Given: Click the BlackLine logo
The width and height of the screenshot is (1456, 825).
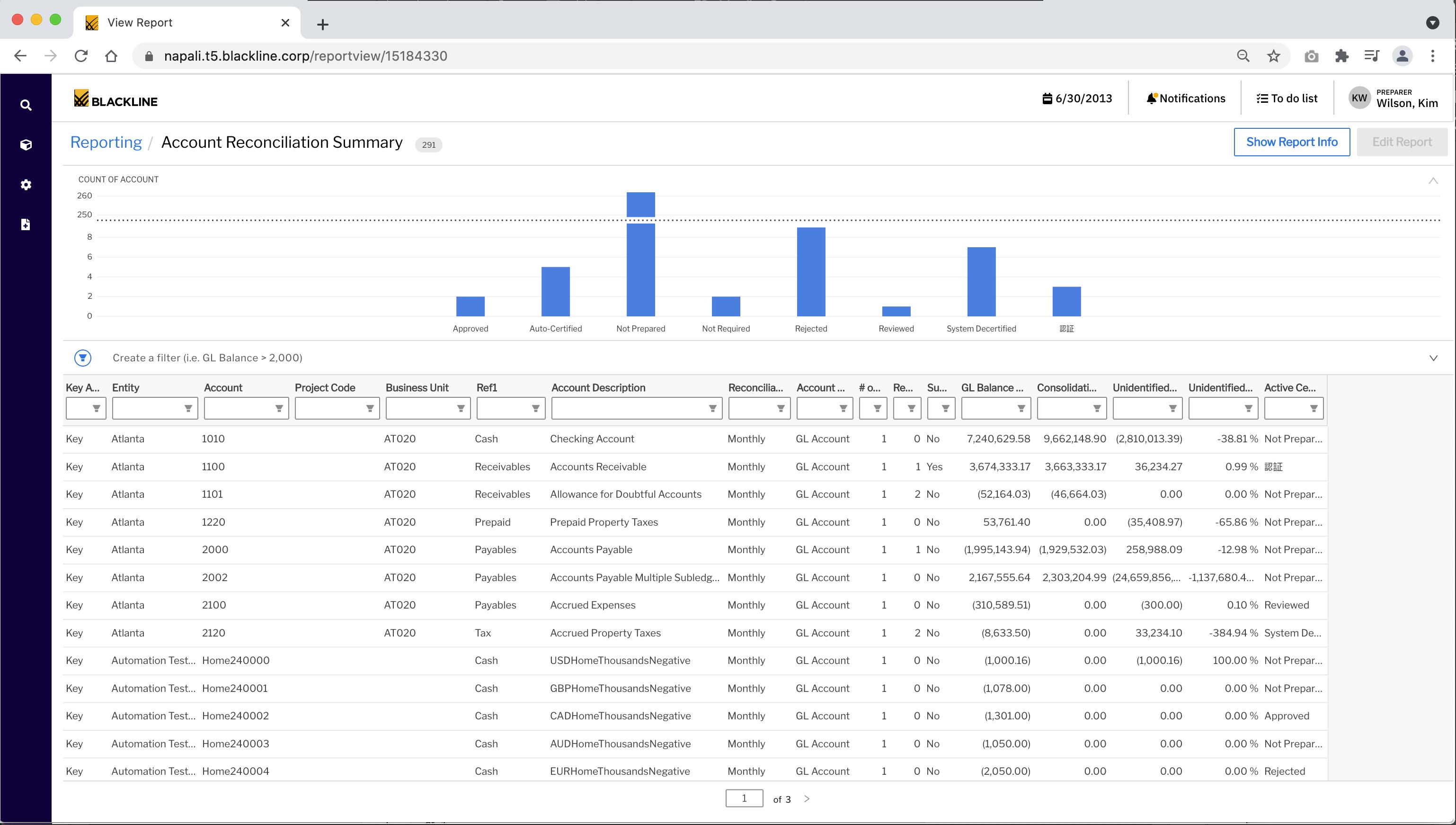Looking at the screenshot, I should click(115, 100).
